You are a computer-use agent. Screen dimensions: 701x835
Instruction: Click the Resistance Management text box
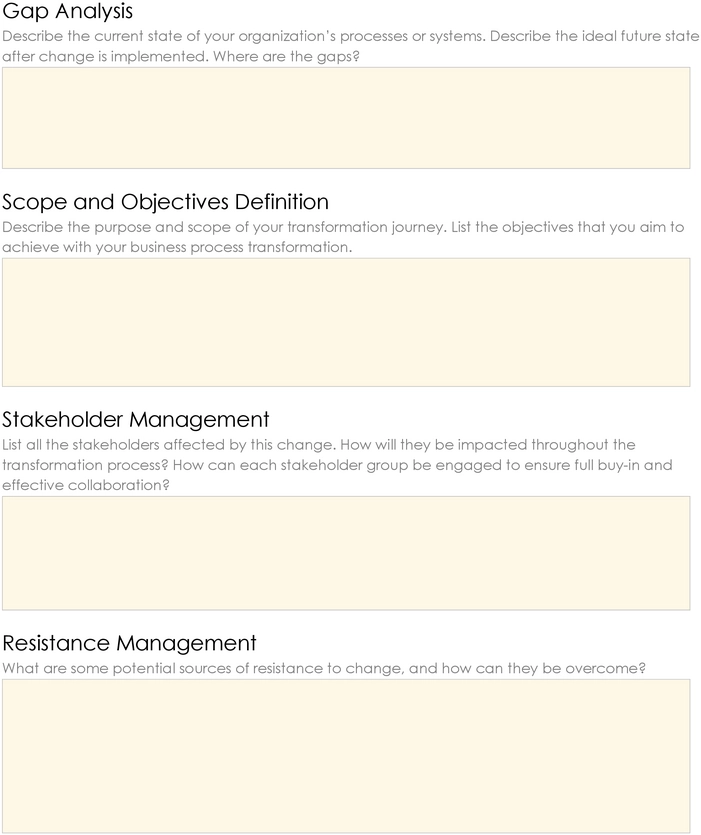tap(346, 756)
